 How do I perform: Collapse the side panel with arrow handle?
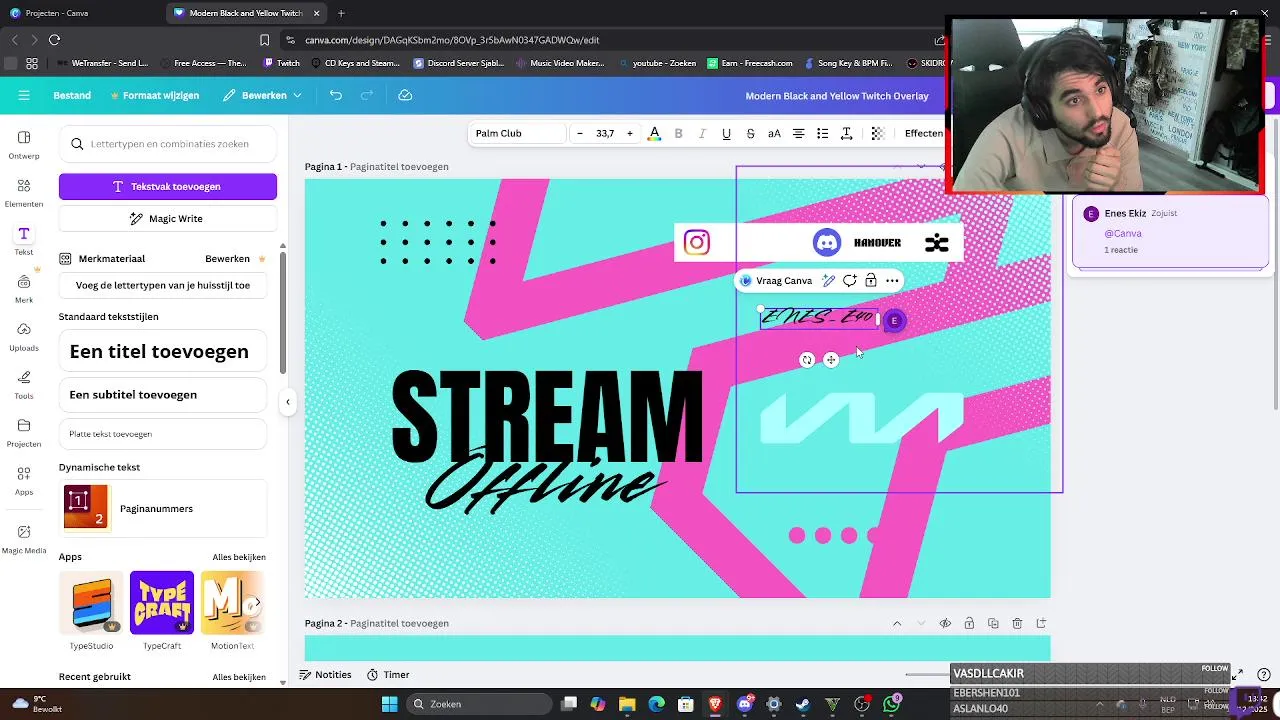click(x=288, y=402)
